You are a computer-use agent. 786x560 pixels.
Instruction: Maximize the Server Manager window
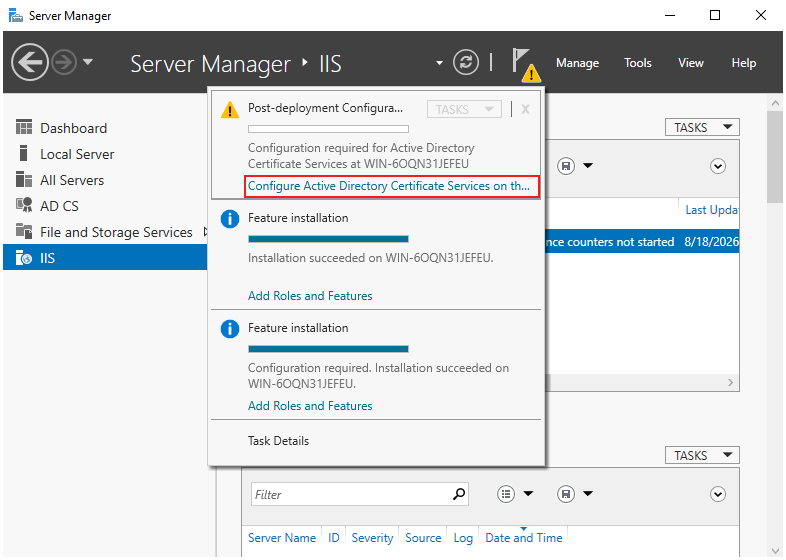point(715,16)
